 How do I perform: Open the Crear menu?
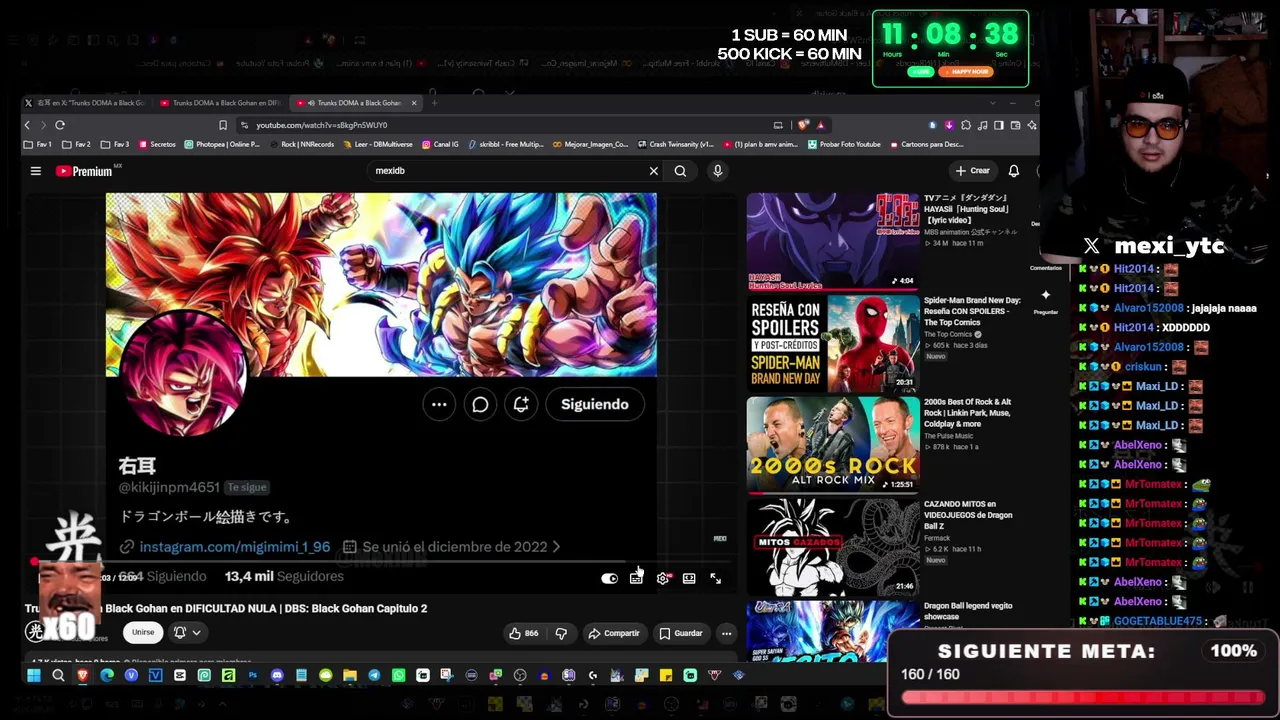(972, 171)
